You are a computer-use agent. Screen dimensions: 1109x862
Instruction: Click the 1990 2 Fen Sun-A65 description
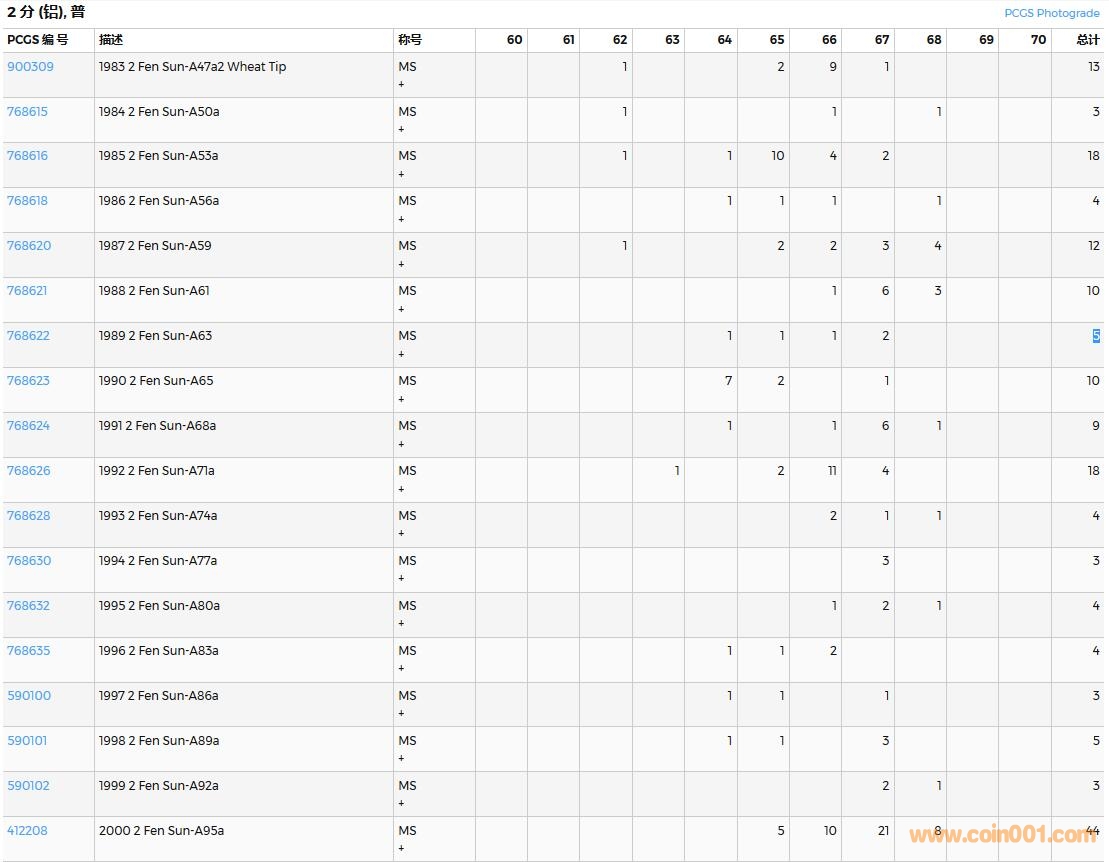point(155,381)
